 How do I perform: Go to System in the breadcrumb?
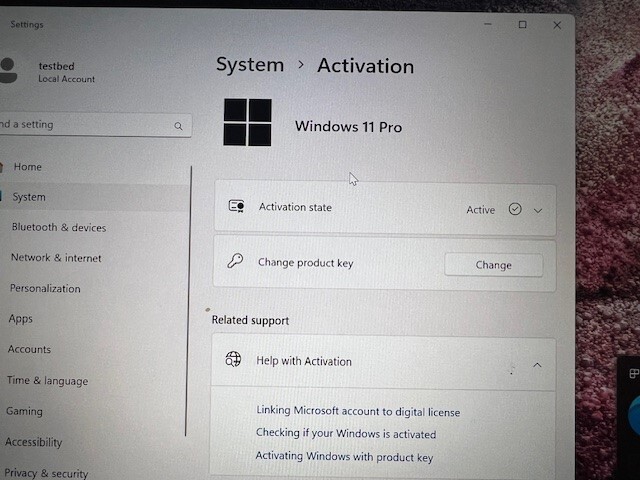[x=250, y=65]
